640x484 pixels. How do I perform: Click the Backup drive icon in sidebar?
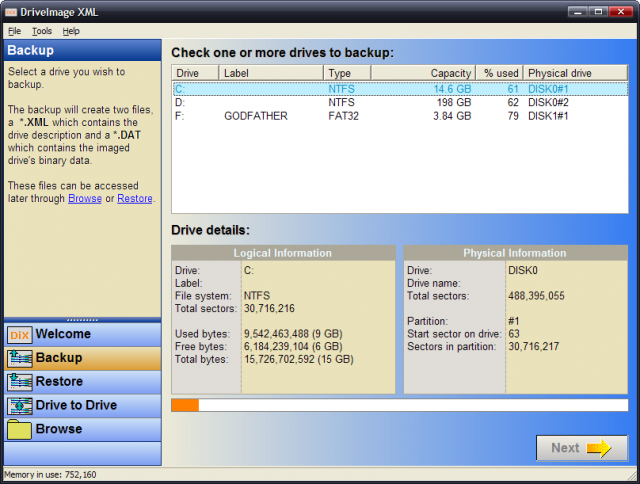[x=19, y=359]
